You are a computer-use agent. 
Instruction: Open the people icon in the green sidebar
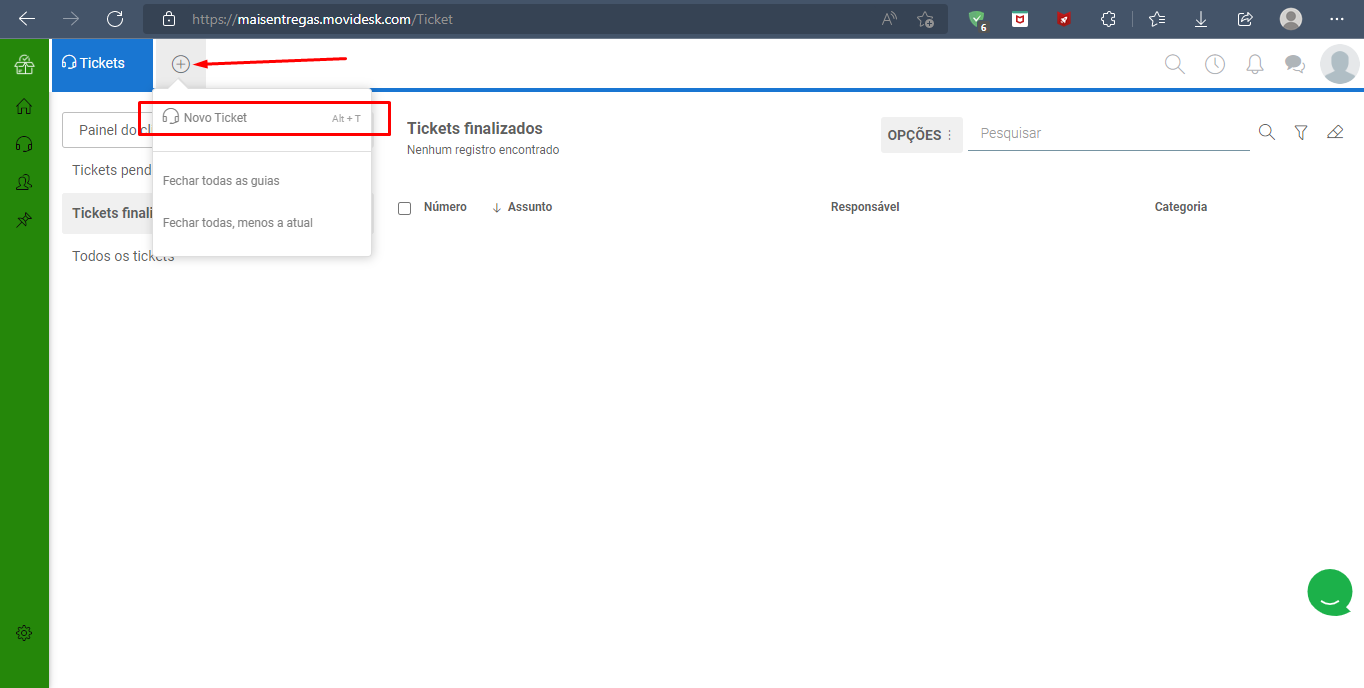click(24, 182)
